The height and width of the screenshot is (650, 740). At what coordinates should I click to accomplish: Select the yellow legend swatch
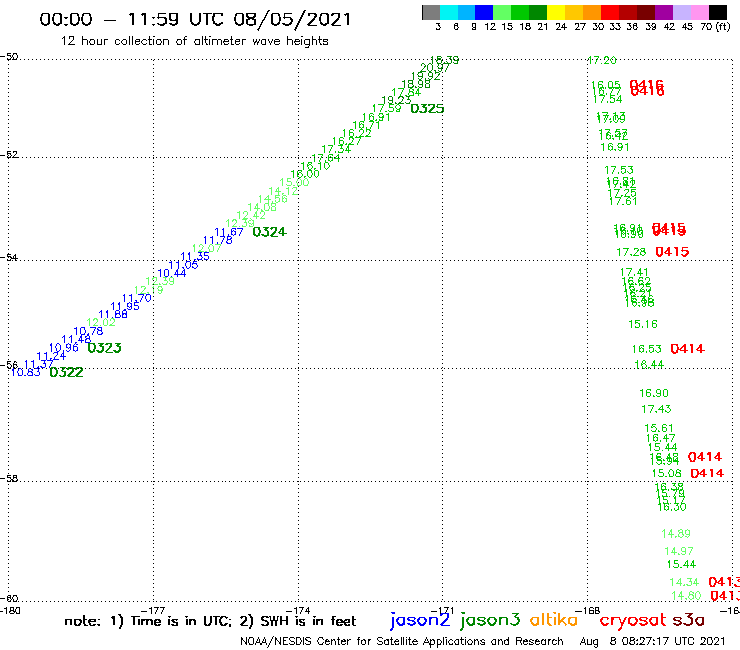[x=556, y=12]
